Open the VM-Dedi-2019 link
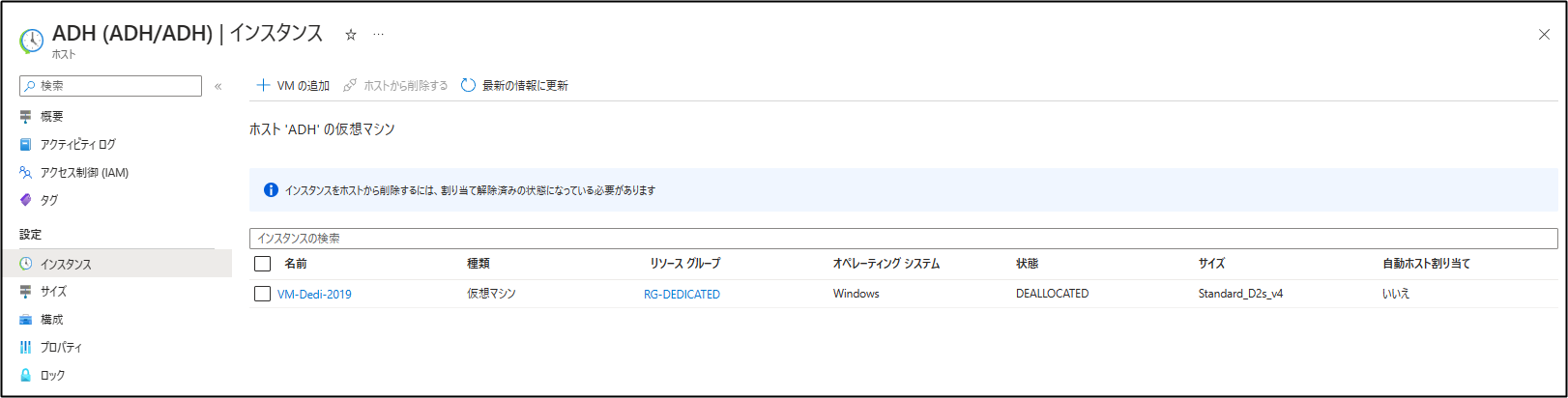The height and width of the screenshot is (398, 1568). 314,295
